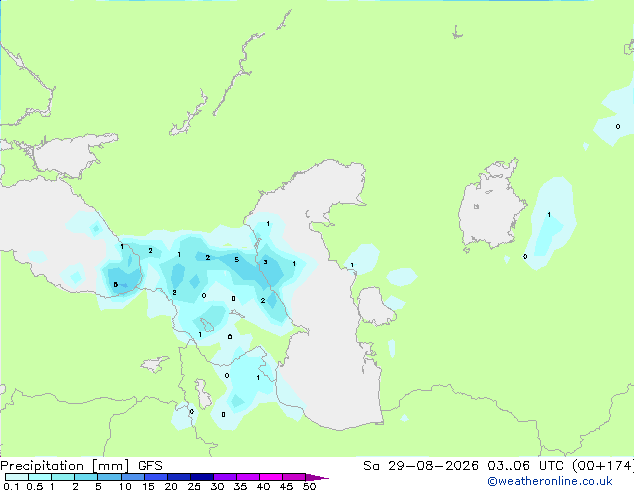
Task: Select the 40–45 mm magenta legend swatch
Action: [x=271, y=477]
